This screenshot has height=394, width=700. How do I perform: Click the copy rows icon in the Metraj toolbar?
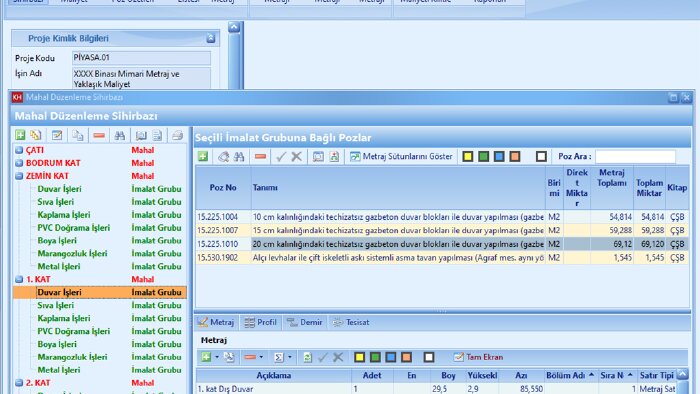click(229, 357)
